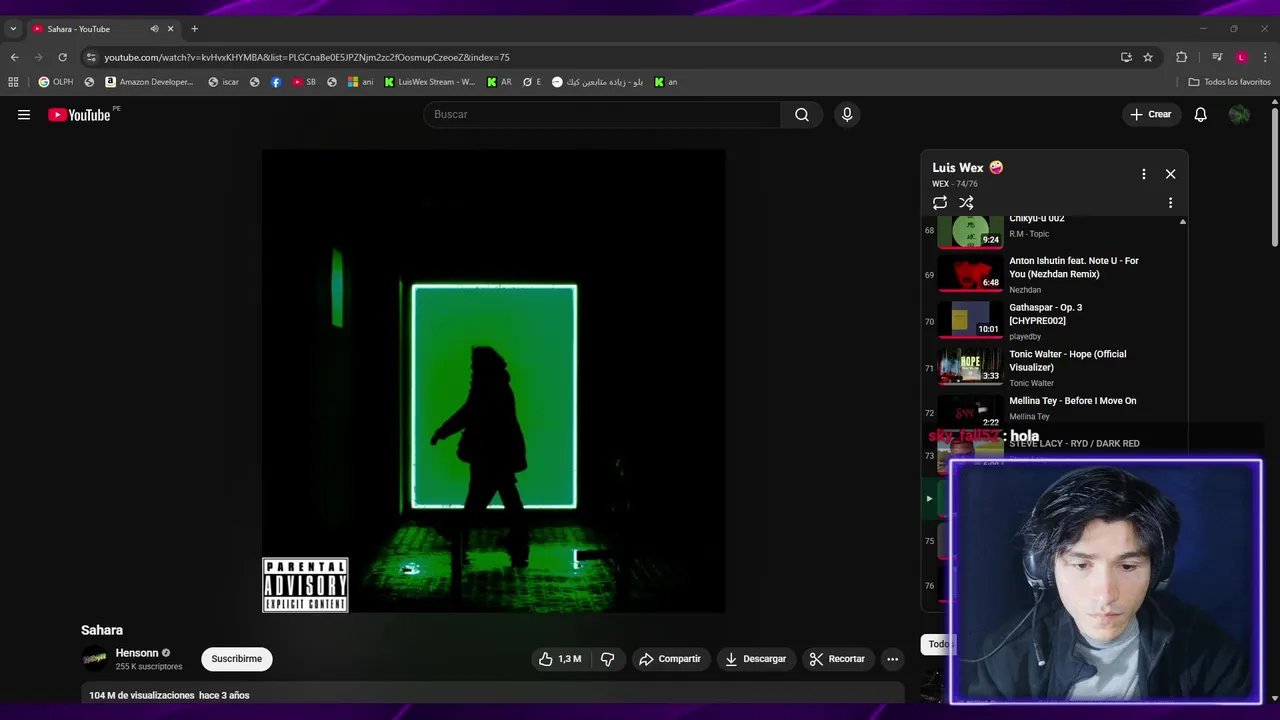Open the Hensonn channel name link
The image size is (1280, 720).
point(137,653)
